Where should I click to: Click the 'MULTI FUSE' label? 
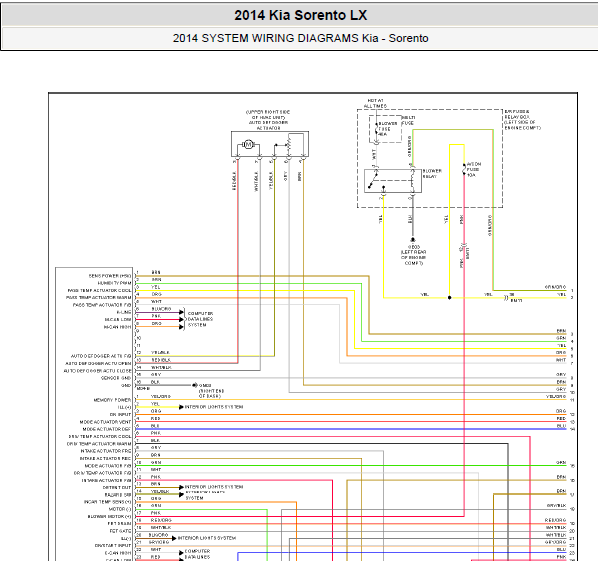(408, 121)
